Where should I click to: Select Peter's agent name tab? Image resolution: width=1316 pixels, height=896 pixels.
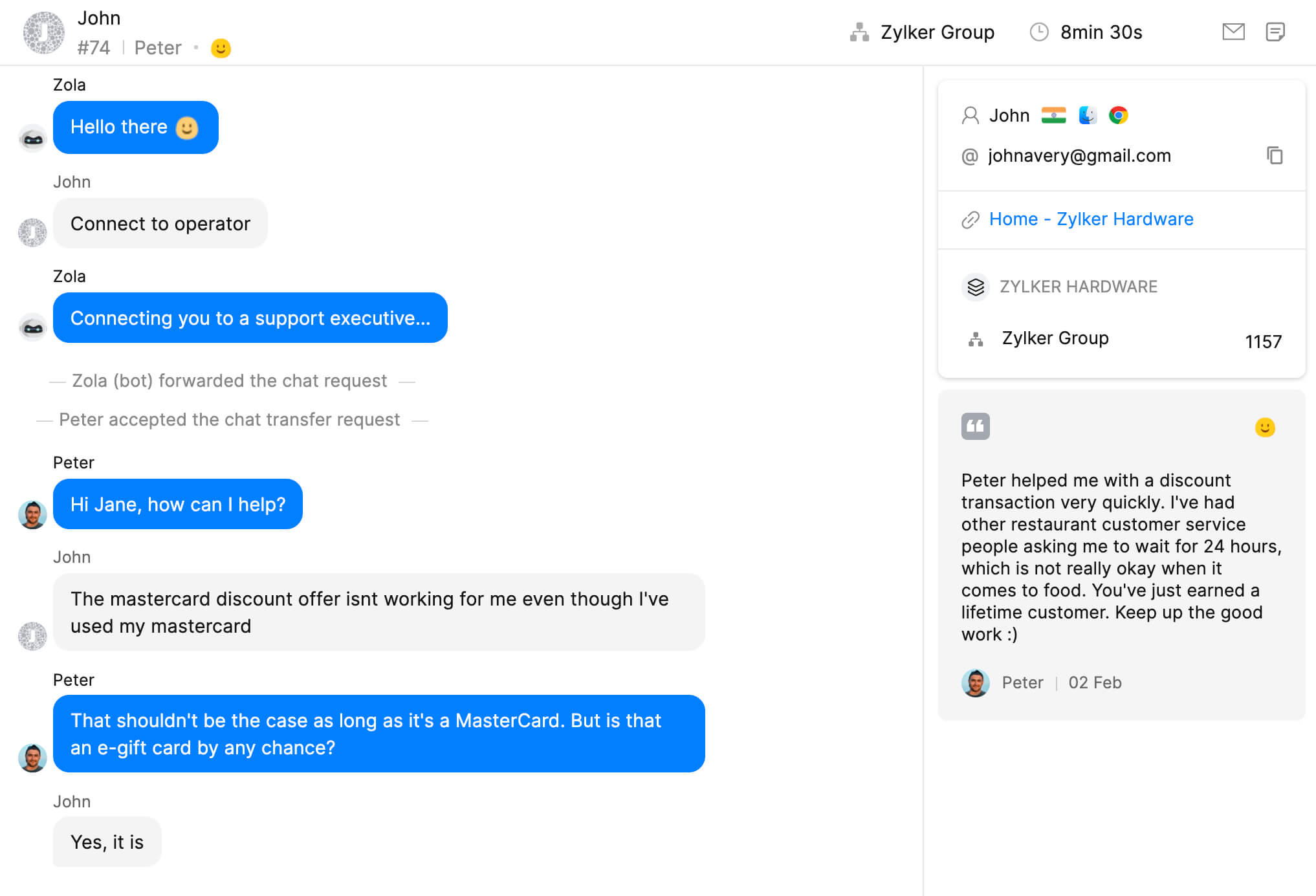click(x=158, y=47)
